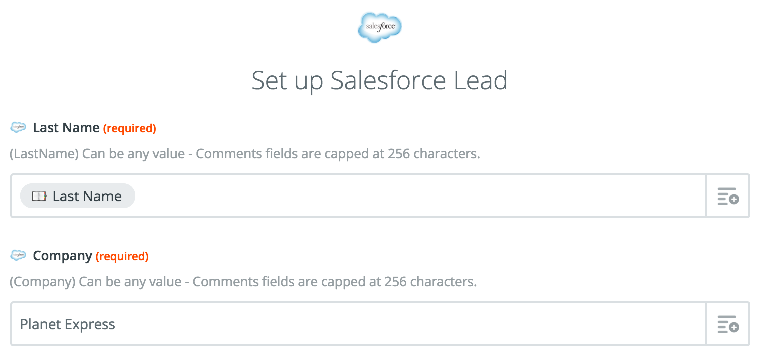Image resolution: width=763 pixels, height=364 pixels.
Task: Click the Salesforce icon beside Company label
Action: point(18,255)
